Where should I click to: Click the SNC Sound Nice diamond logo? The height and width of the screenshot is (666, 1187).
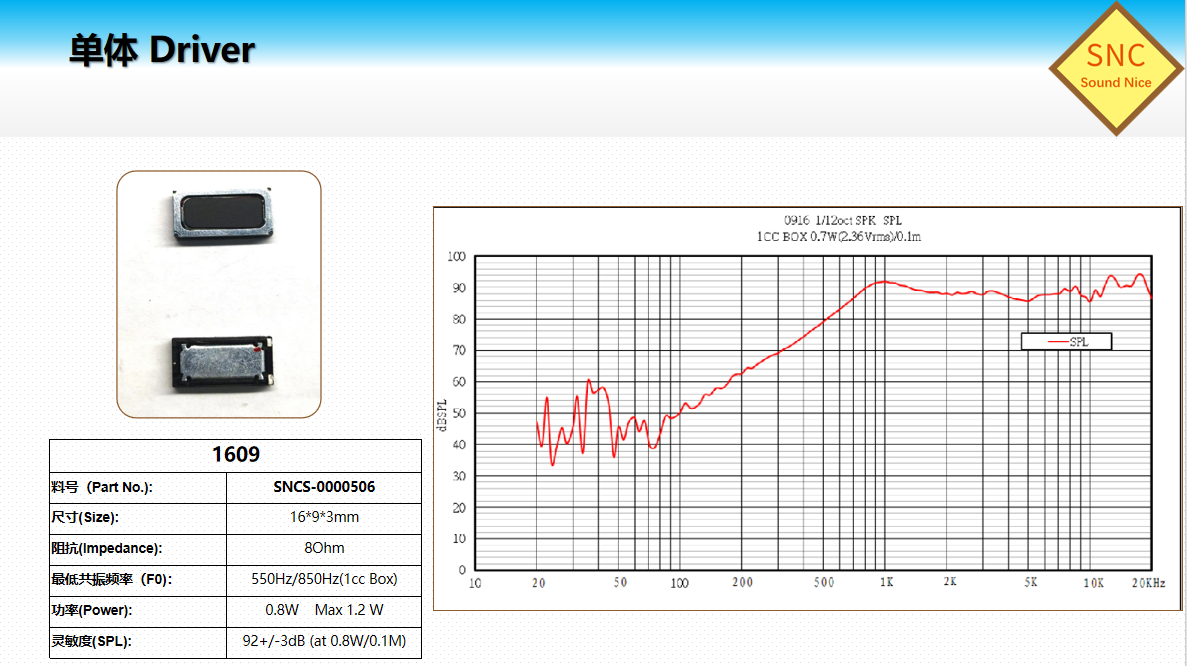[x=1115, y=68]
